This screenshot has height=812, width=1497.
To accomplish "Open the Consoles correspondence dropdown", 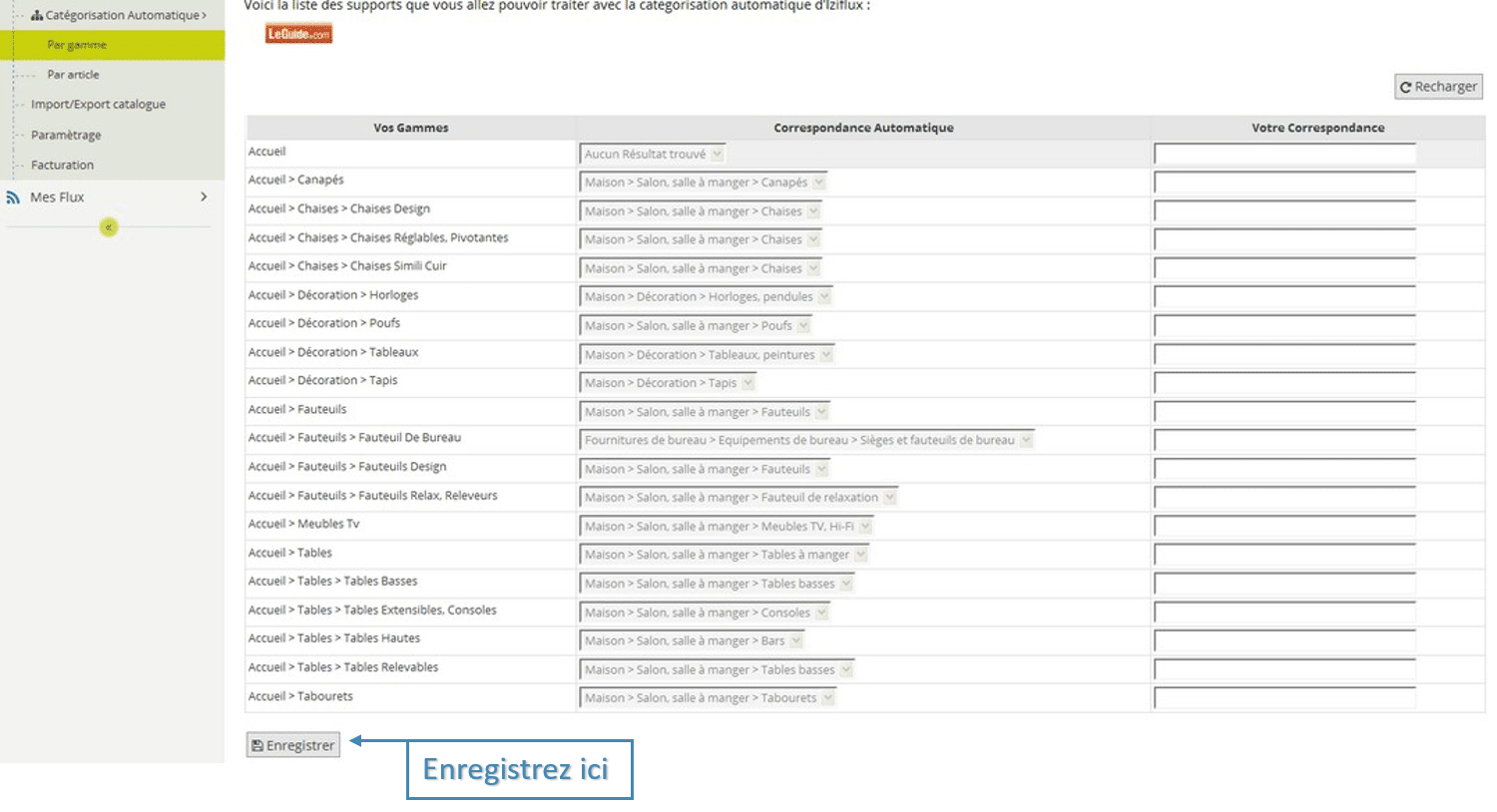I will tap(705, 612).
